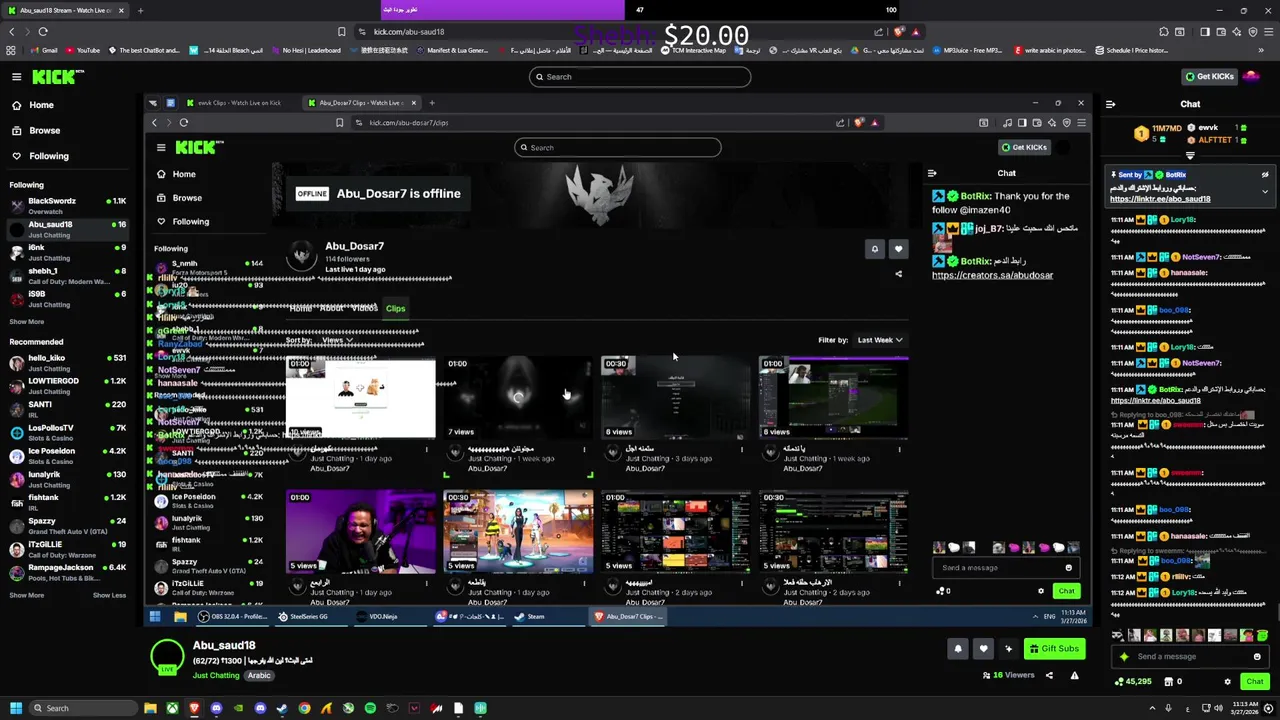Click the sparkle icon beside Gift Subs

coord(1008,648)
